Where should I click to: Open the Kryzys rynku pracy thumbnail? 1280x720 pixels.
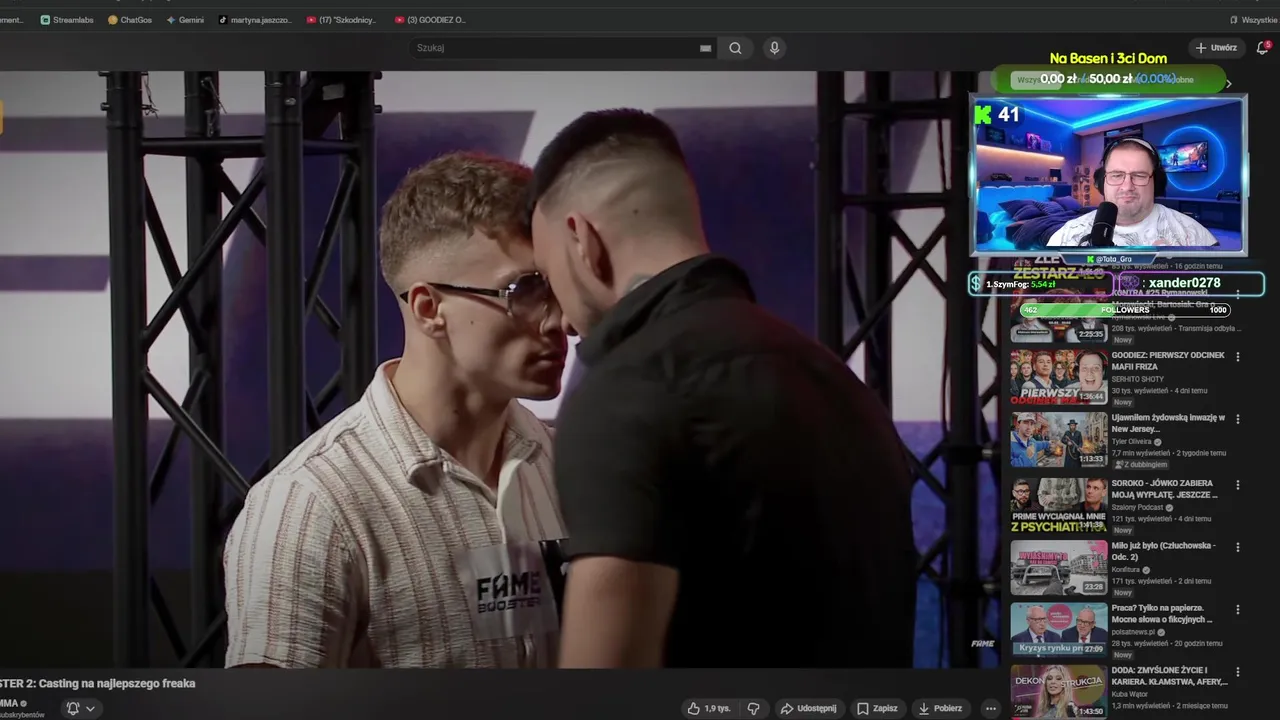pos(1058,629)
